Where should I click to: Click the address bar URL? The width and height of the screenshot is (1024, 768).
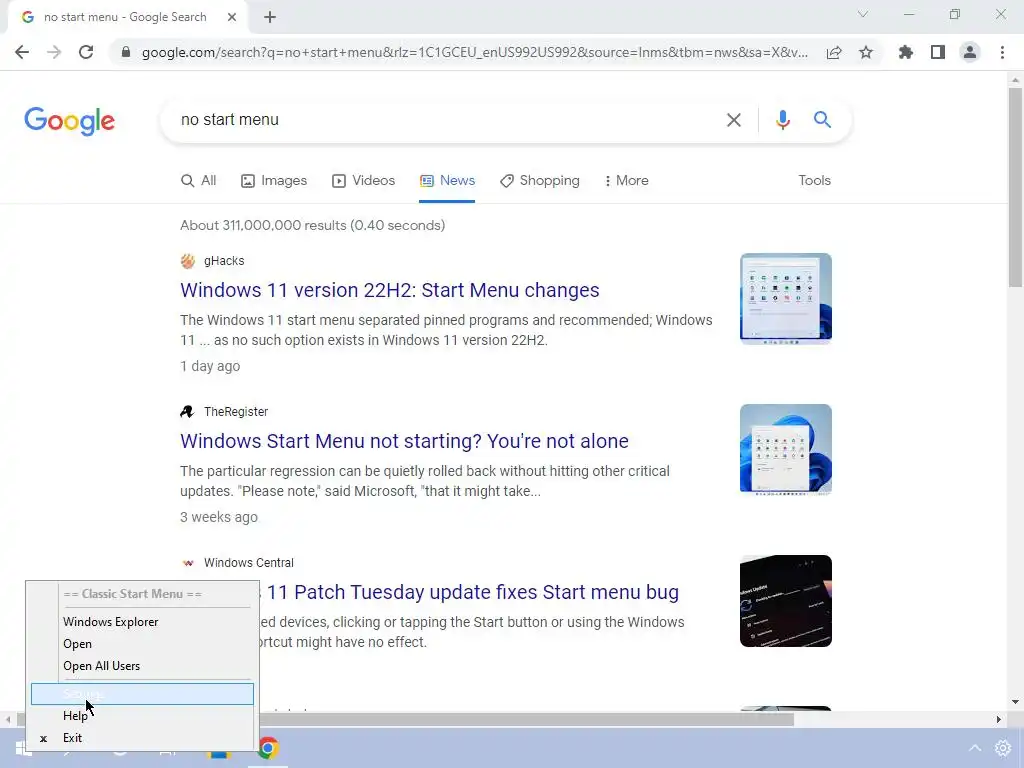pos(475,52)
